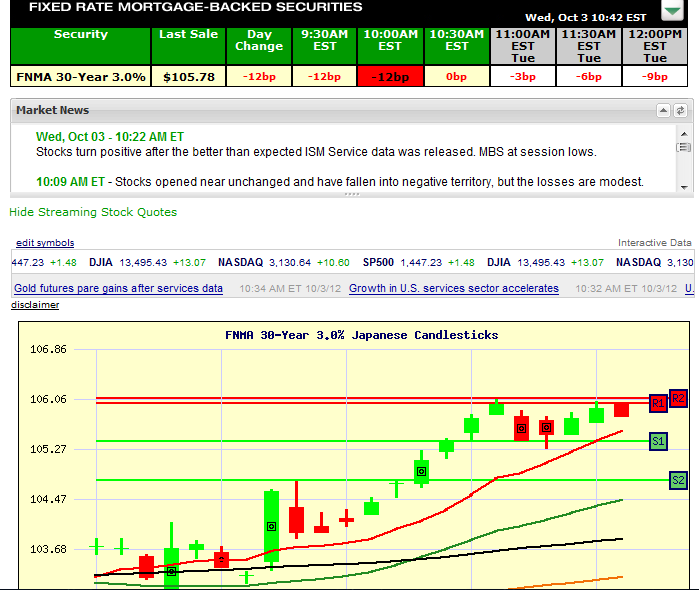This screenshot has width=699, height=590.
Task: Click the 106.06 price axis label
Action: pos(48,399)
